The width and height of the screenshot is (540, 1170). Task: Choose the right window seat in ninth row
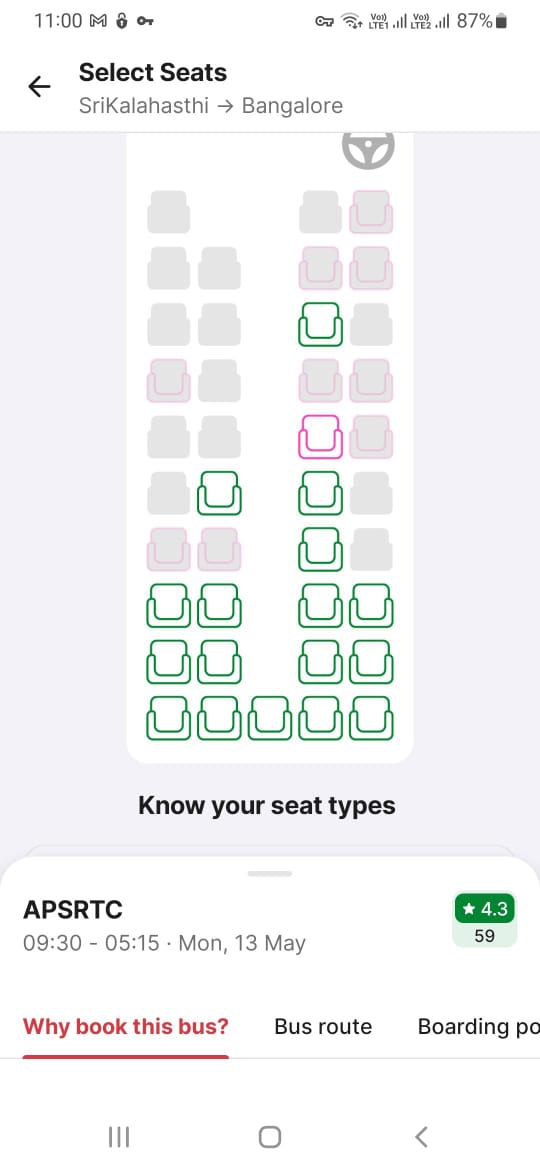[x=371, y=661]
